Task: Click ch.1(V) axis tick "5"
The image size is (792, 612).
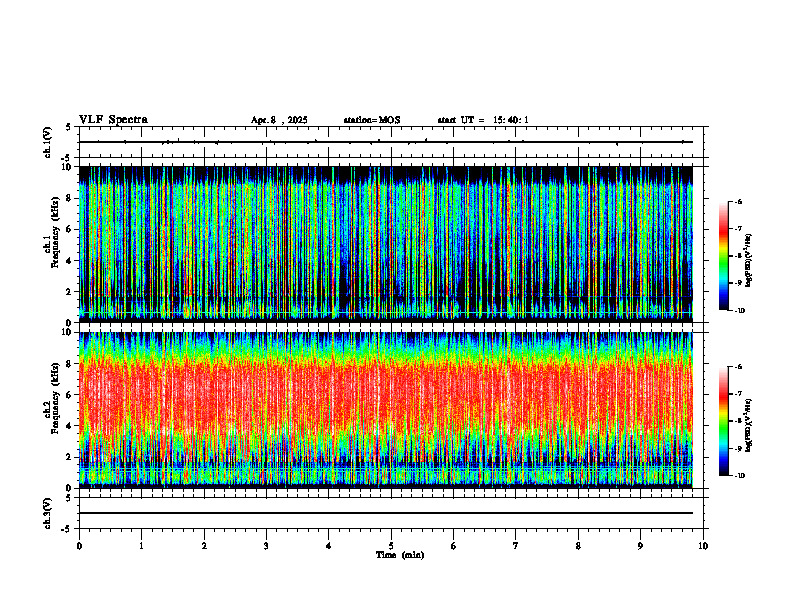Action: (69, 127)
